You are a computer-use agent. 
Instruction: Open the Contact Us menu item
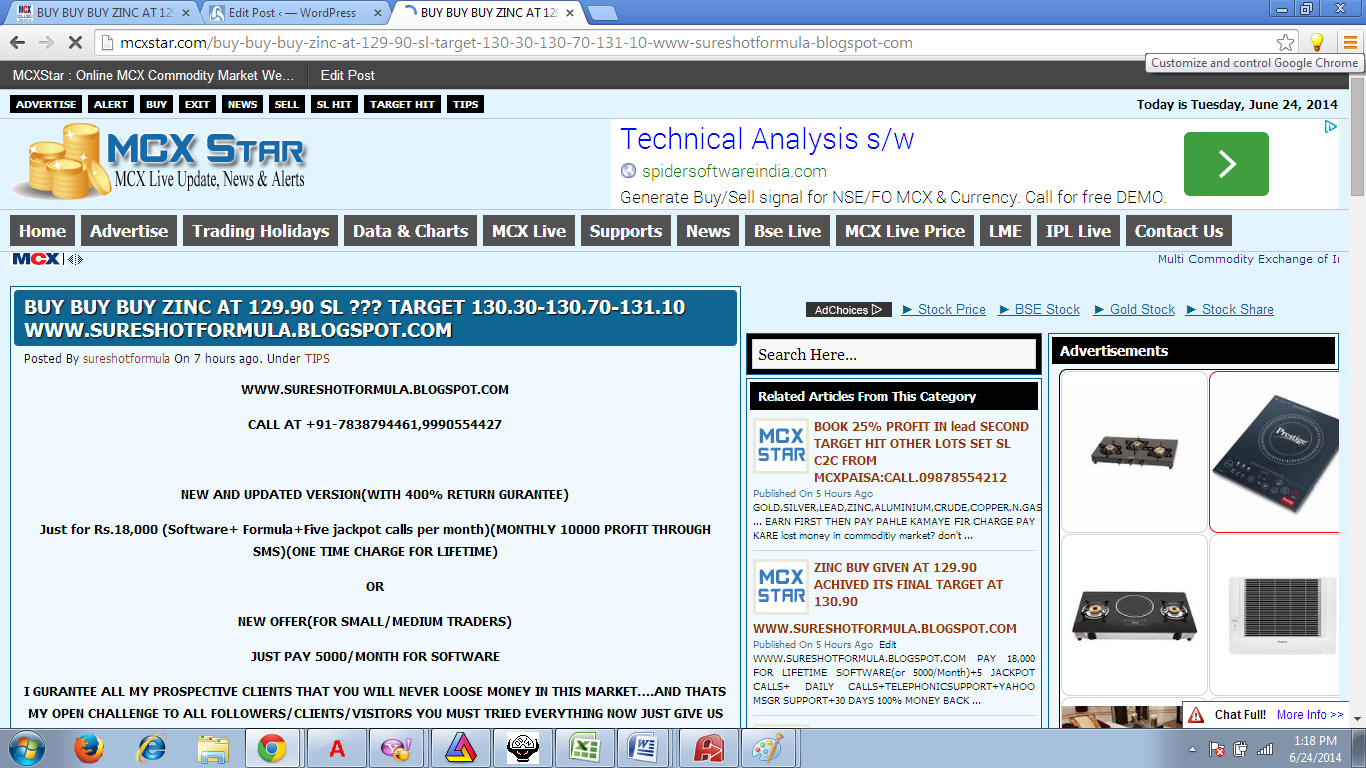[1179, 231]
